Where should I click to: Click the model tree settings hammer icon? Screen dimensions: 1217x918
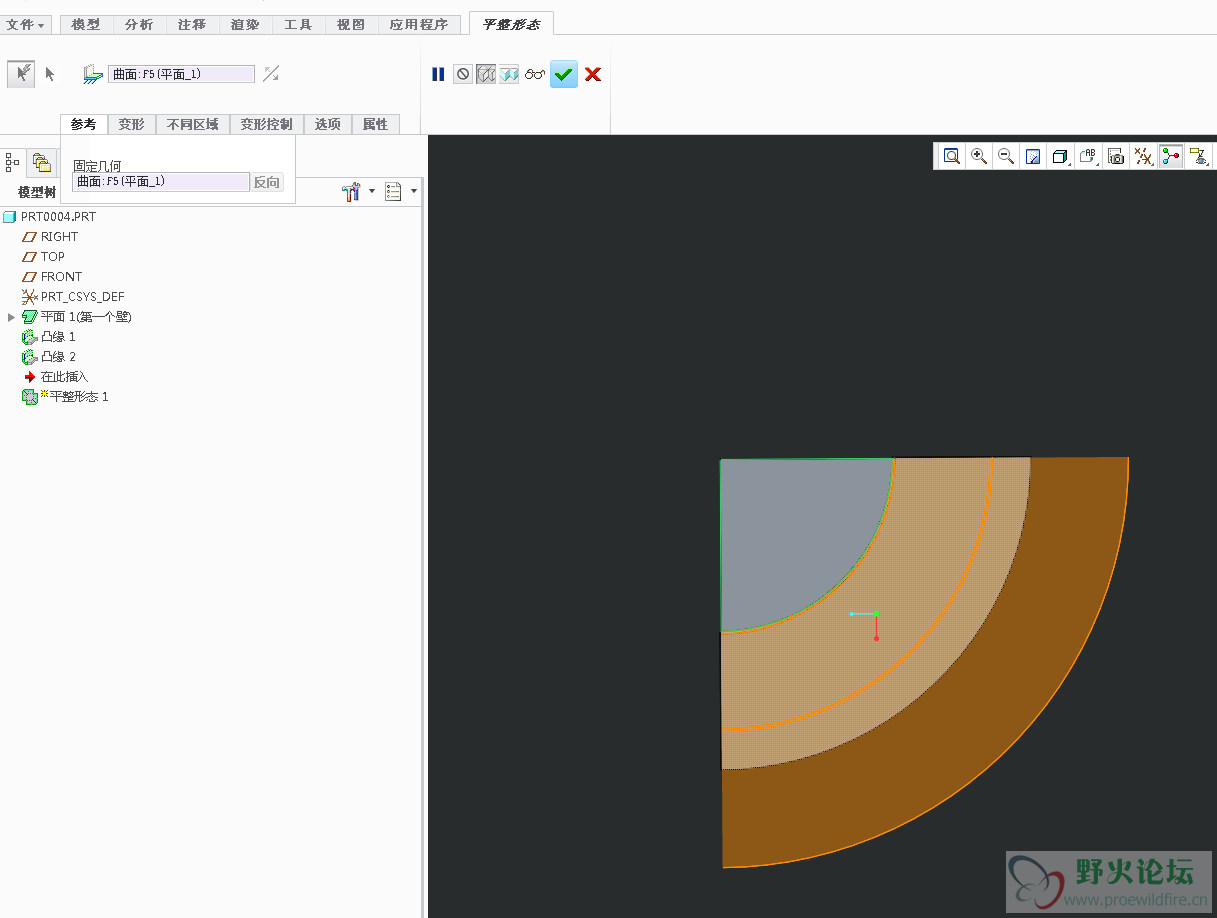tap(351, 192)
